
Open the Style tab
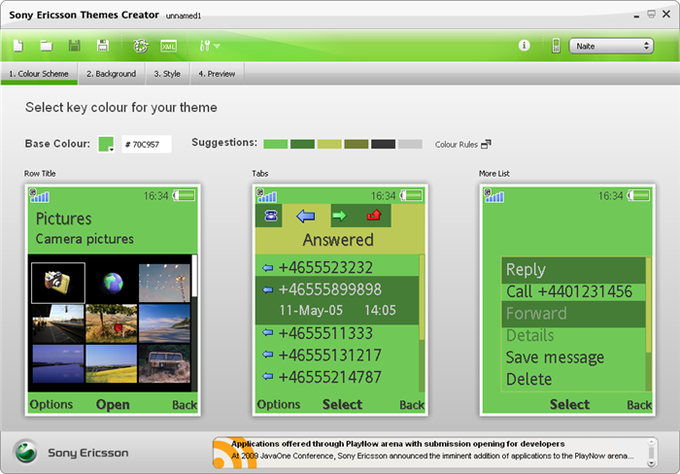point(167,74)
